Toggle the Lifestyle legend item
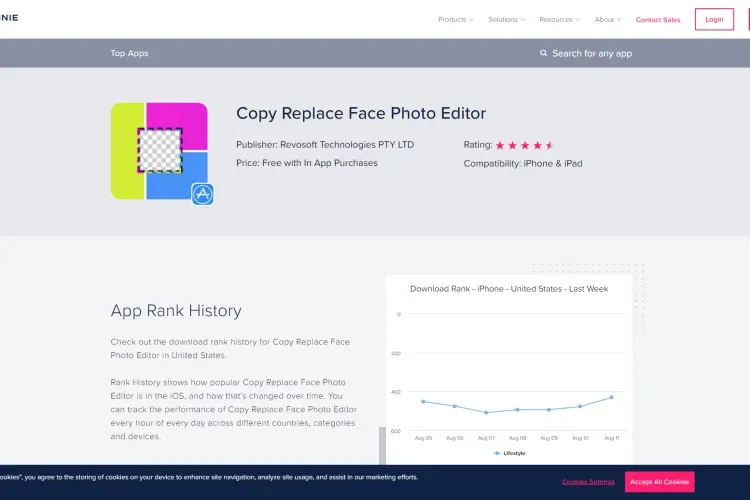 point(509,453)
